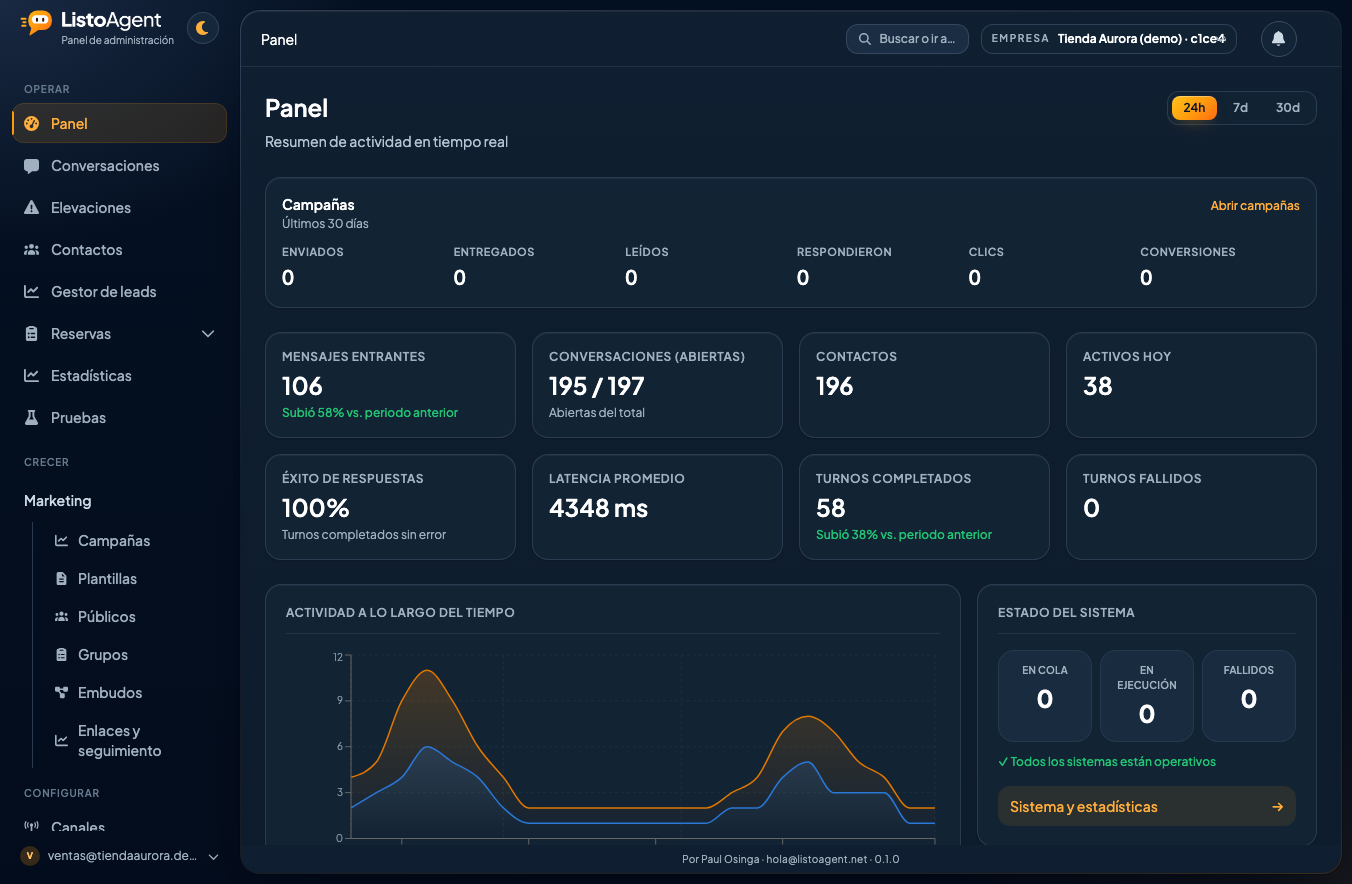
Task: Click the Elevaciones warning triangle icon
Action: click(x=31, y=208)
